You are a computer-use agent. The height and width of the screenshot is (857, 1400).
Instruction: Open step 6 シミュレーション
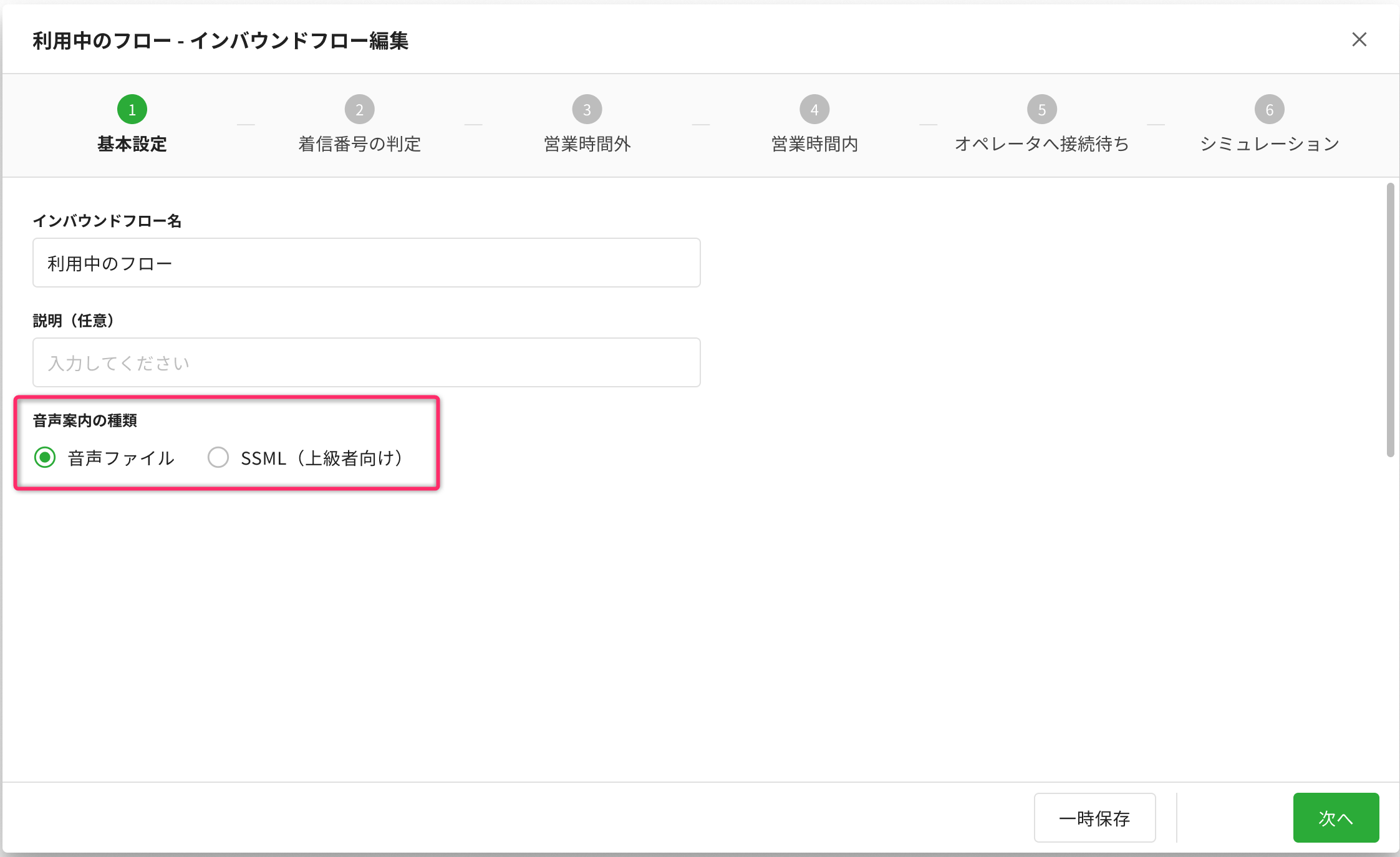pos(1270,125)
